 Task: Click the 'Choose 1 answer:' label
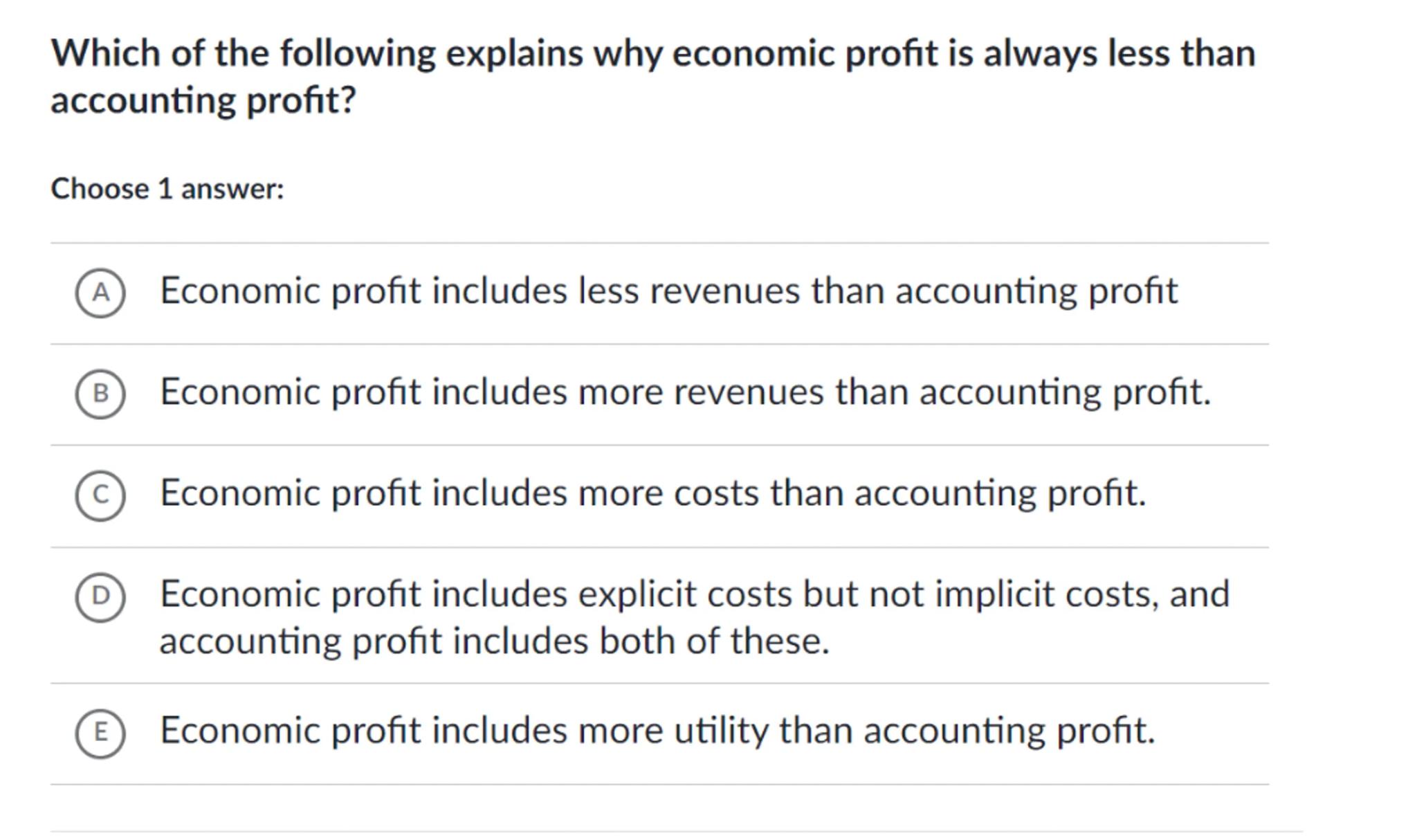[x=167, y=189]
